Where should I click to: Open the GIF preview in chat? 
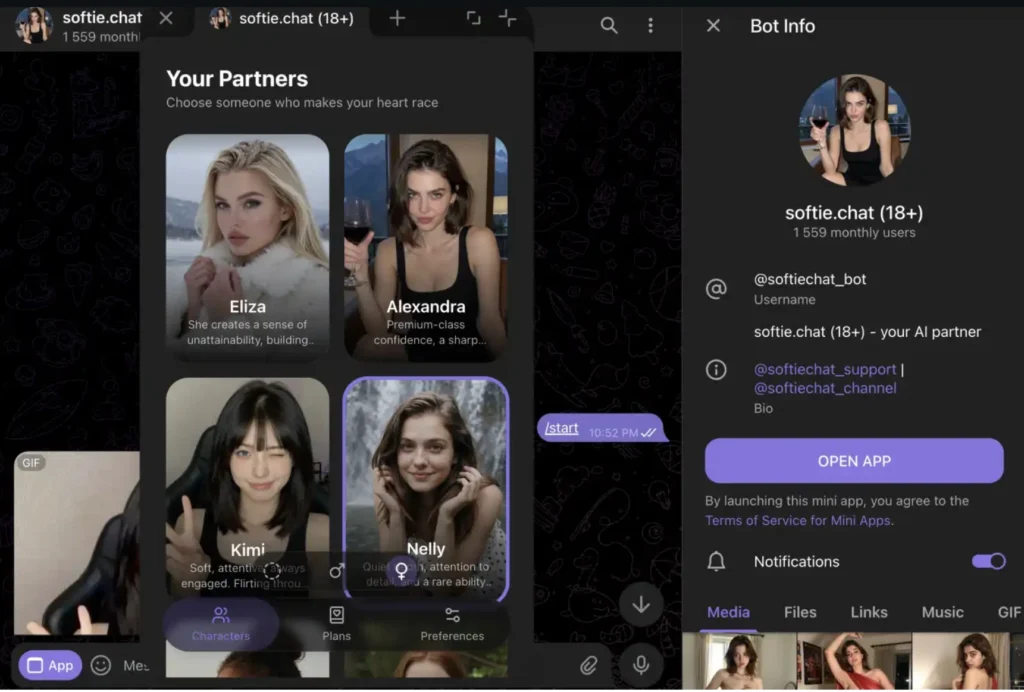pos(77,543)
